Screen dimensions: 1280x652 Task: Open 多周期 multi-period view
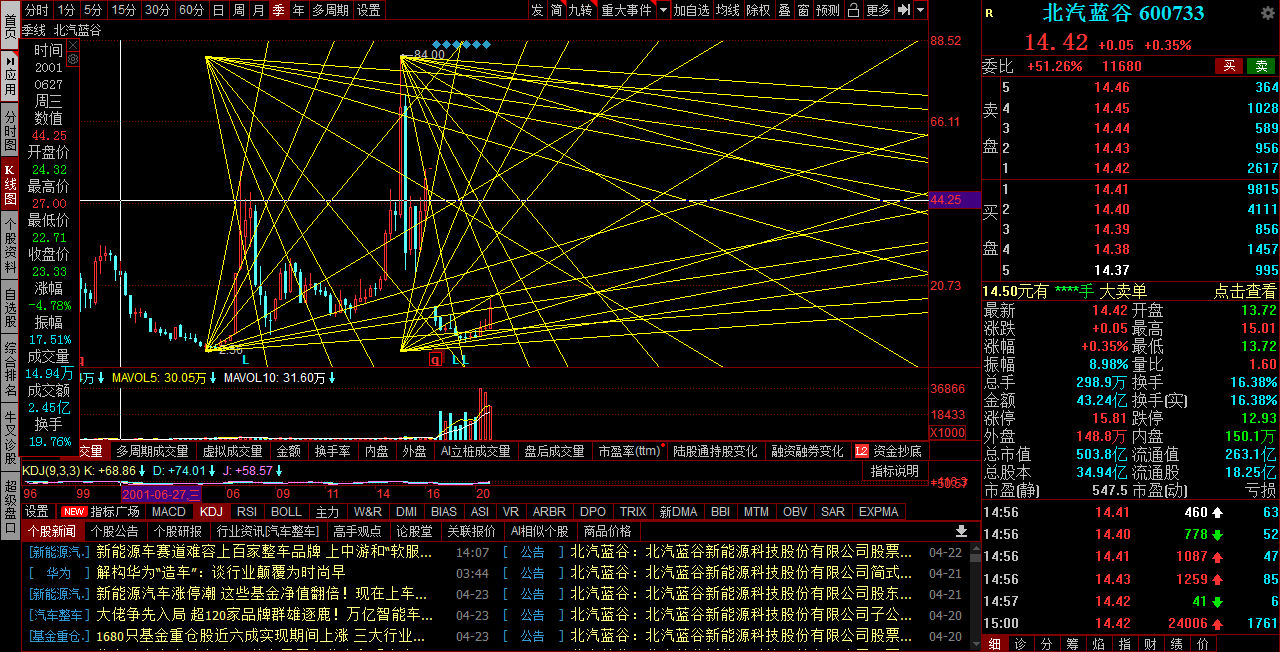(330, 10)
